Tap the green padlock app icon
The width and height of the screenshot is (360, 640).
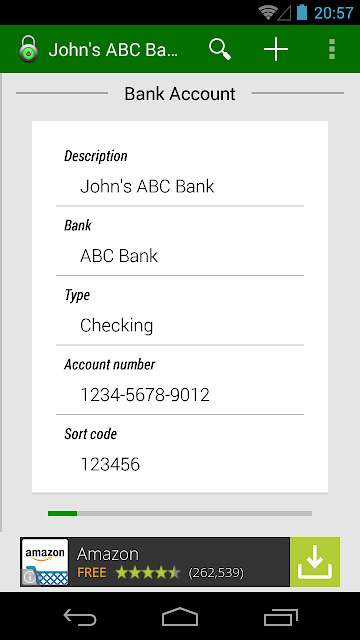pyautogui.click(x=28, y=49)
